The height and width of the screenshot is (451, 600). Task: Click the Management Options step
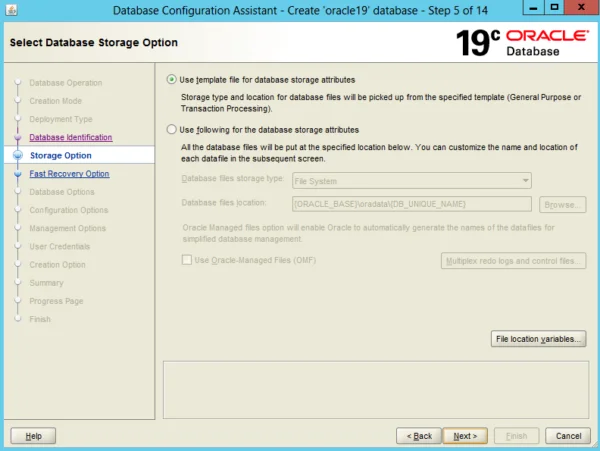click(x=67, y=228)
